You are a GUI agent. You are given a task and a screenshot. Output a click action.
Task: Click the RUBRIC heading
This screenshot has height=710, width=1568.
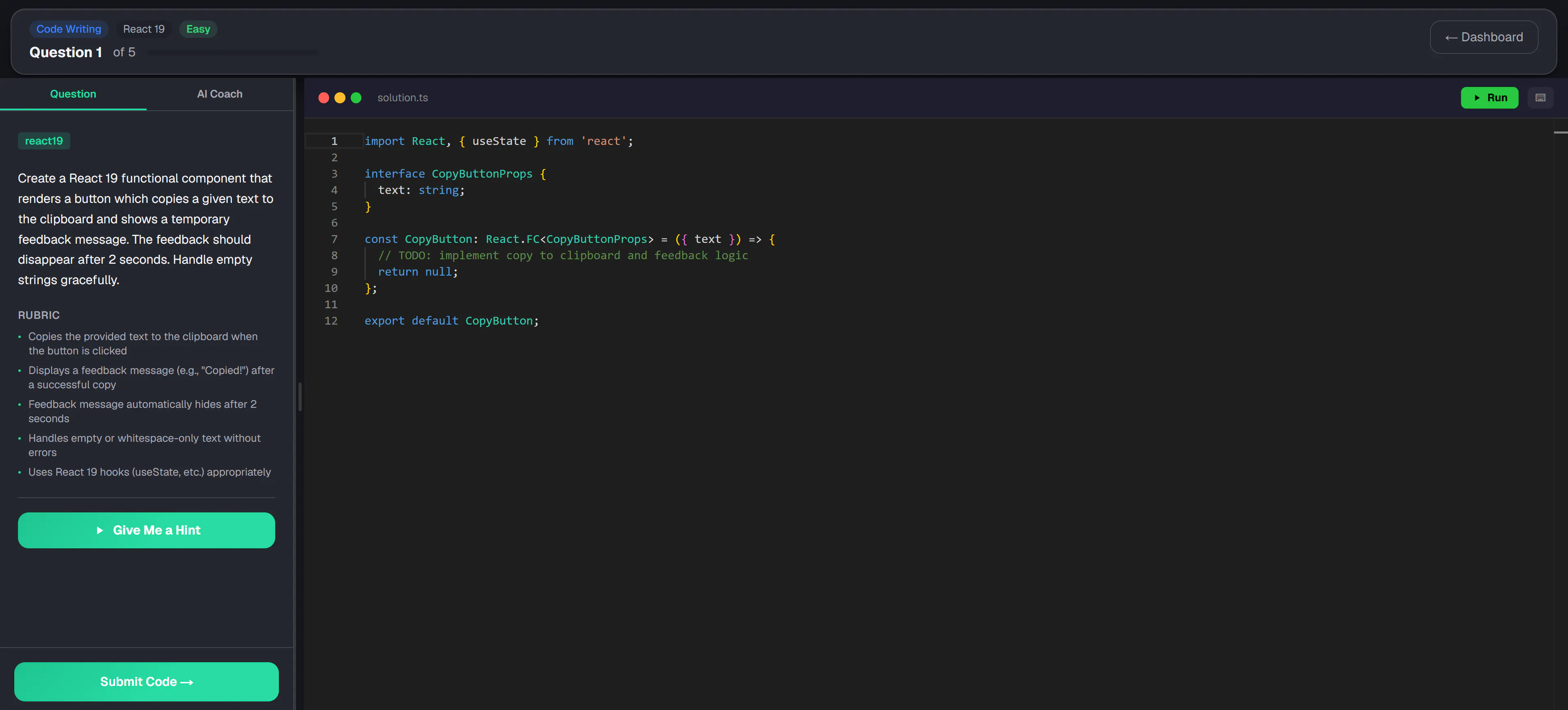tap(38, 315)
